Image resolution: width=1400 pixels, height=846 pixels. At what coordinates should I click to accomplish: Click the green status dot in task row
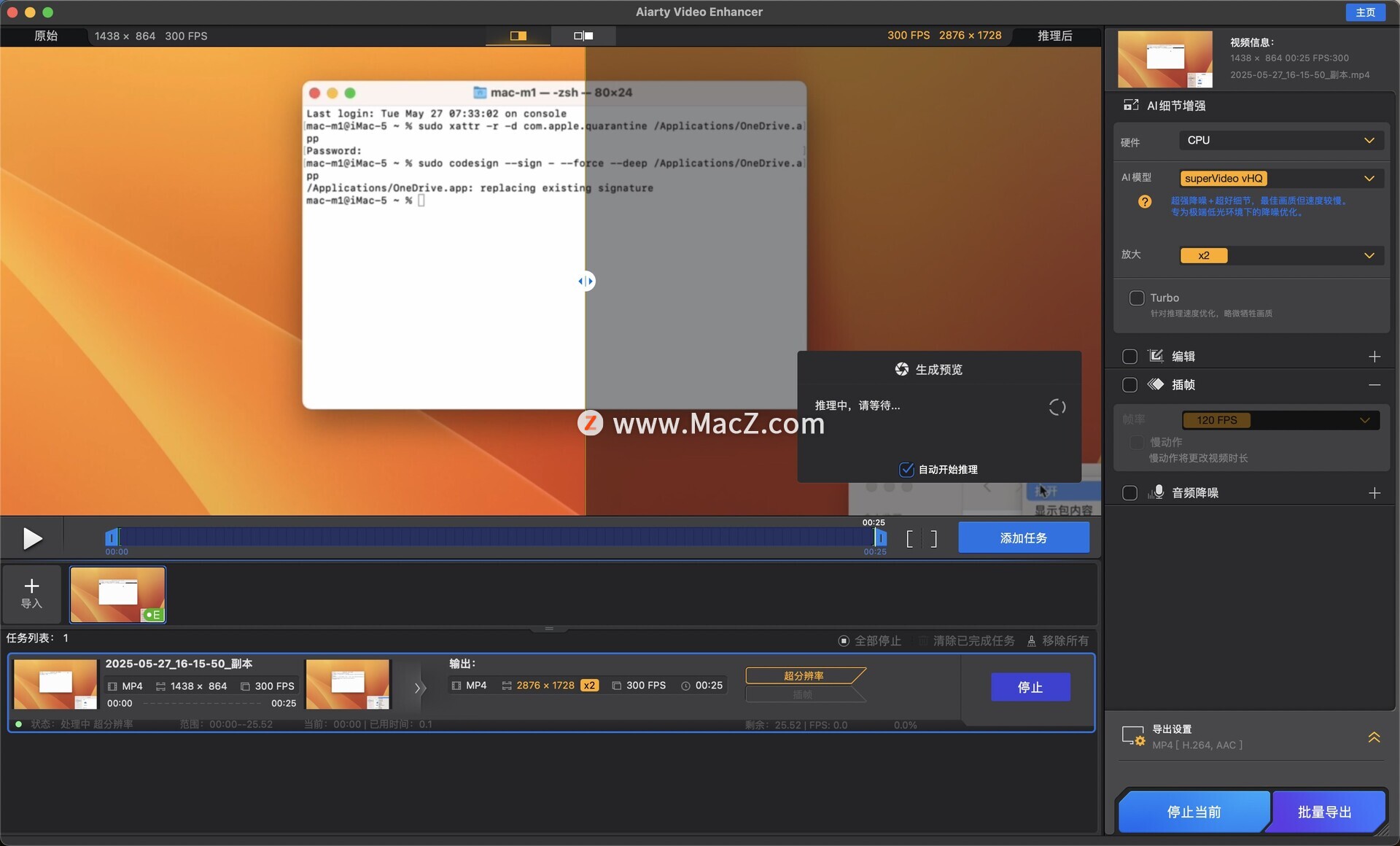pyautogui.click(x=18, y=724)
